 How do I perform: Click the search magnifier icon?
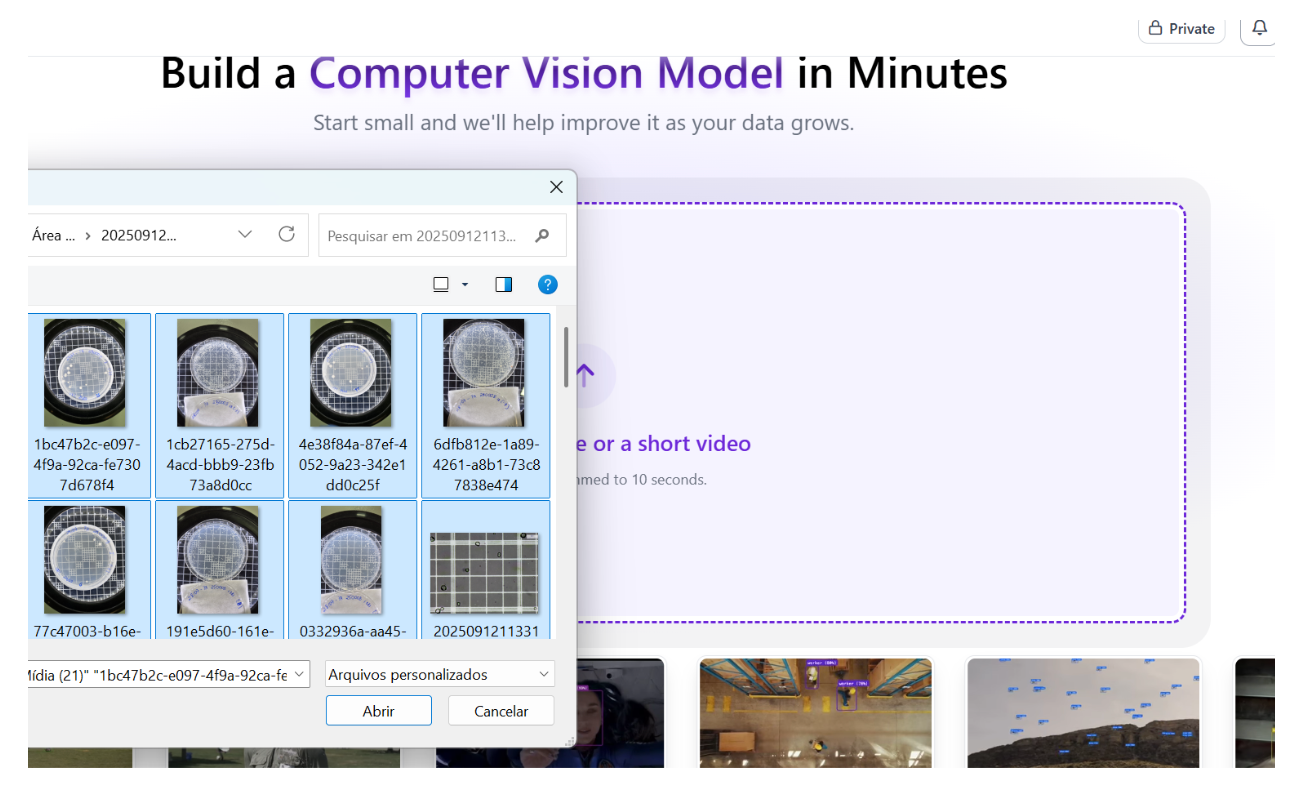click(542, 236)
